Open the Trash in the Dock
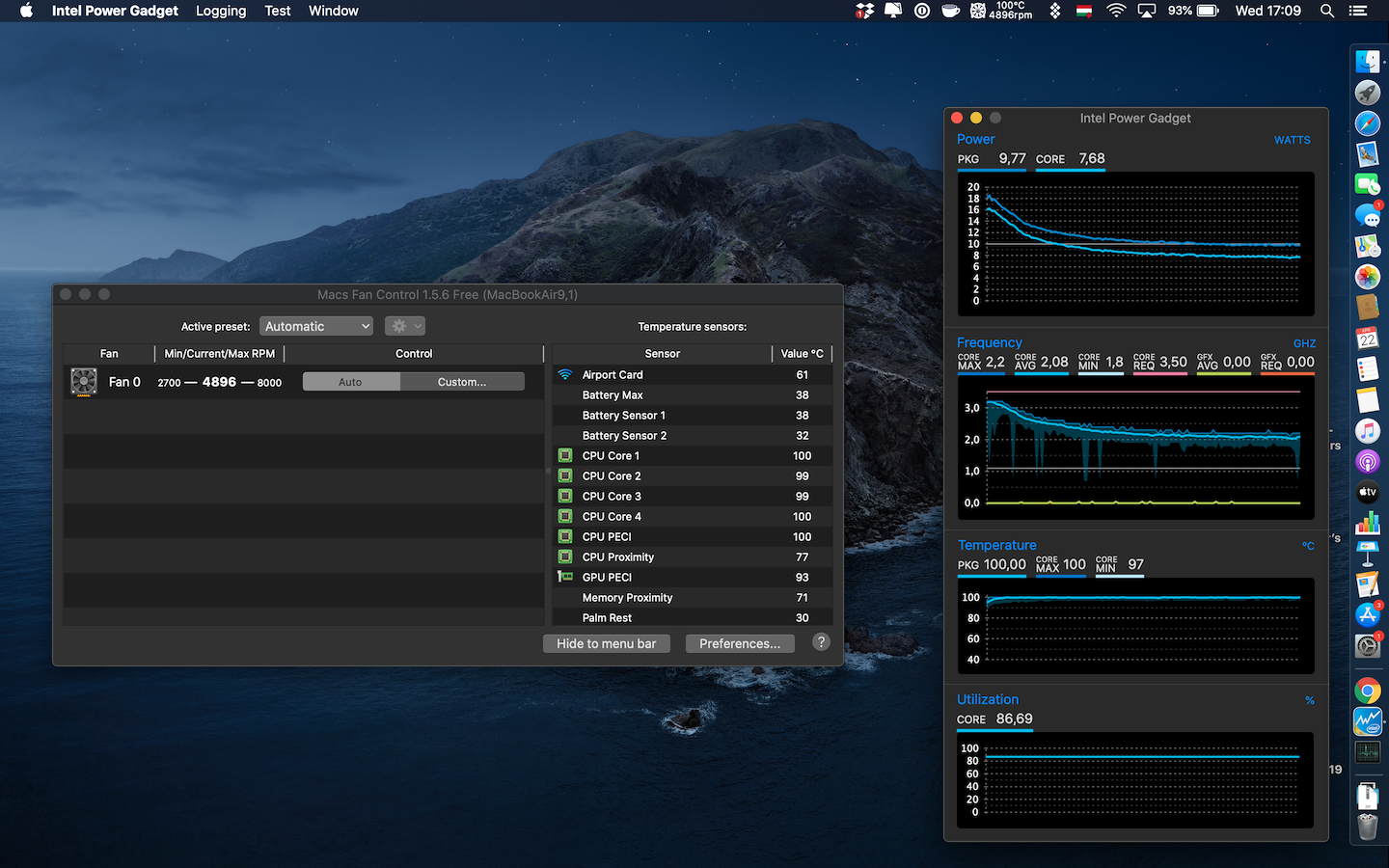 1368,827
